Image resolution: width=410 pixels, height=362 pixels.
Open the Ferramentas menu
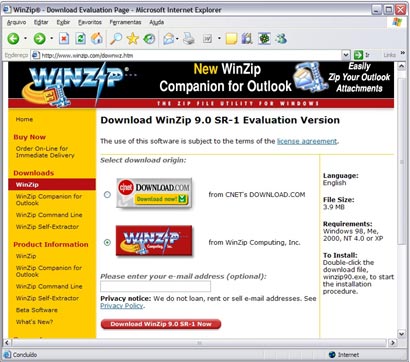tap(125, 22)
